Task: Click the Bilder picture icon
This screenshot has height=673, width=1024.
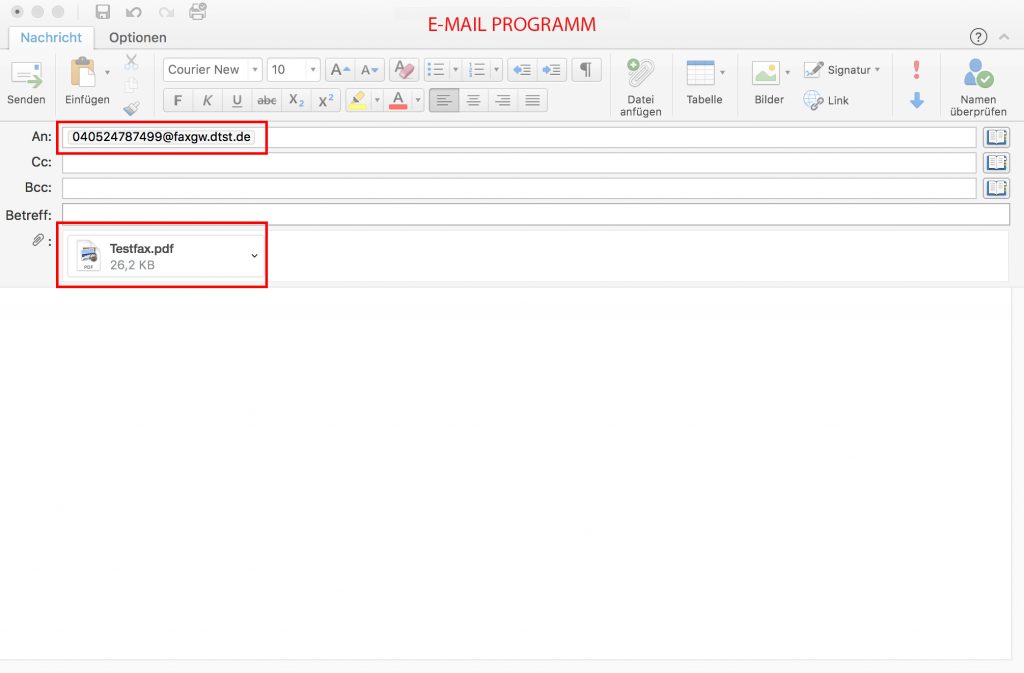Action: (765, 74)
